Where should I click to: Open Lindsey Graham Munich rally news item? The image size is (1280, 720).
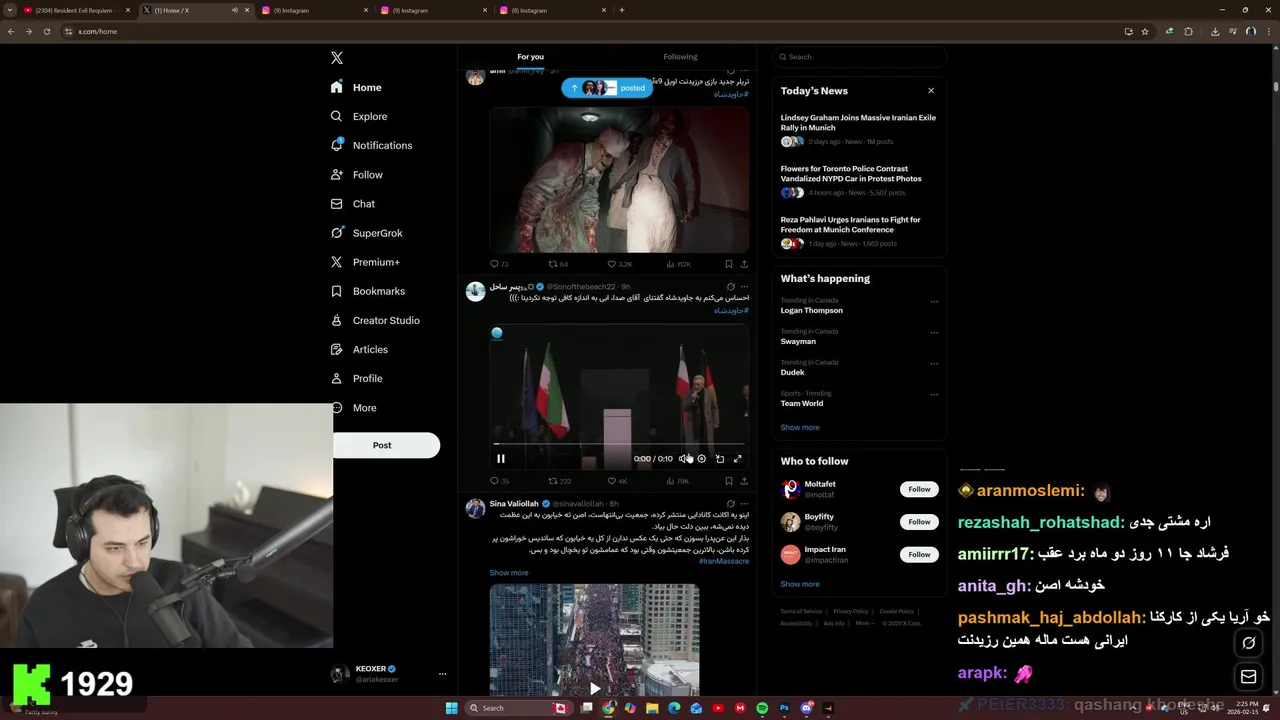[858, 131]
